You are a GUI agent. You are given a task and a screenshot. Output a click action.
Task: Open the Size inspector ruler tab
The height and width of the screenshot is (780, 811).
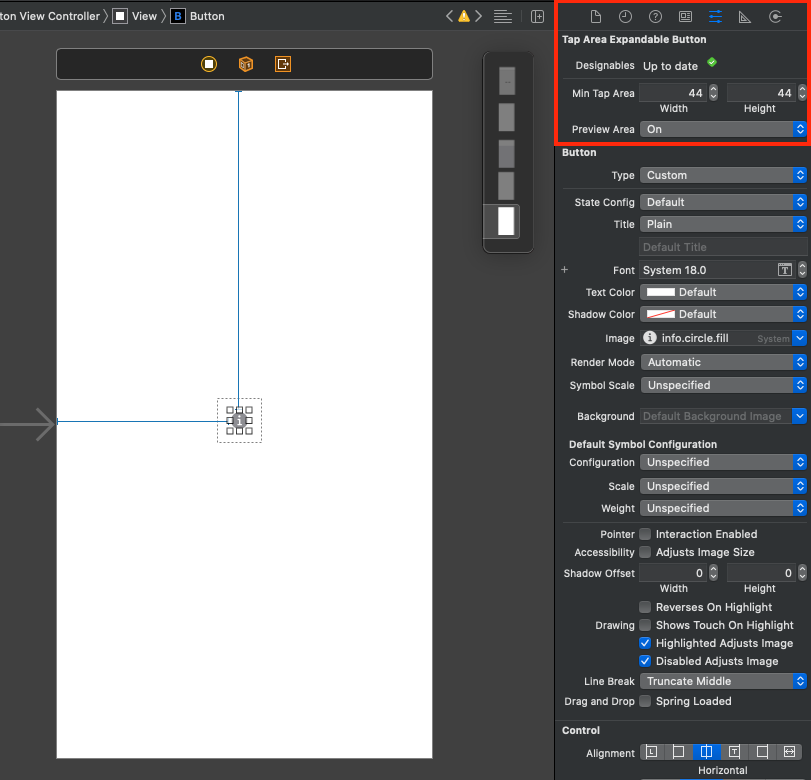tap(744, 17)
